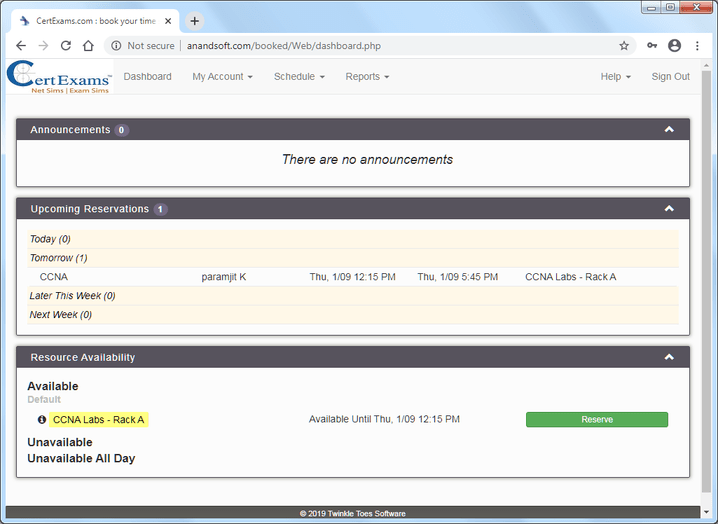Click the Not secure info icon
Image resolution: width=718 pixels, height=524 pixels.
pyautogui.click(x=116, y=46)
